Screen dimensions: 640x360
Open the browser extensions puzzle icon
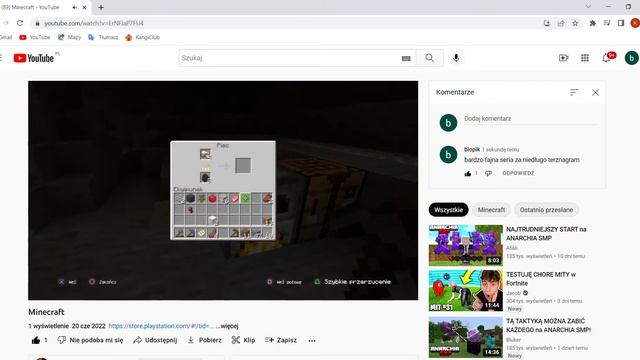(592, 23)
